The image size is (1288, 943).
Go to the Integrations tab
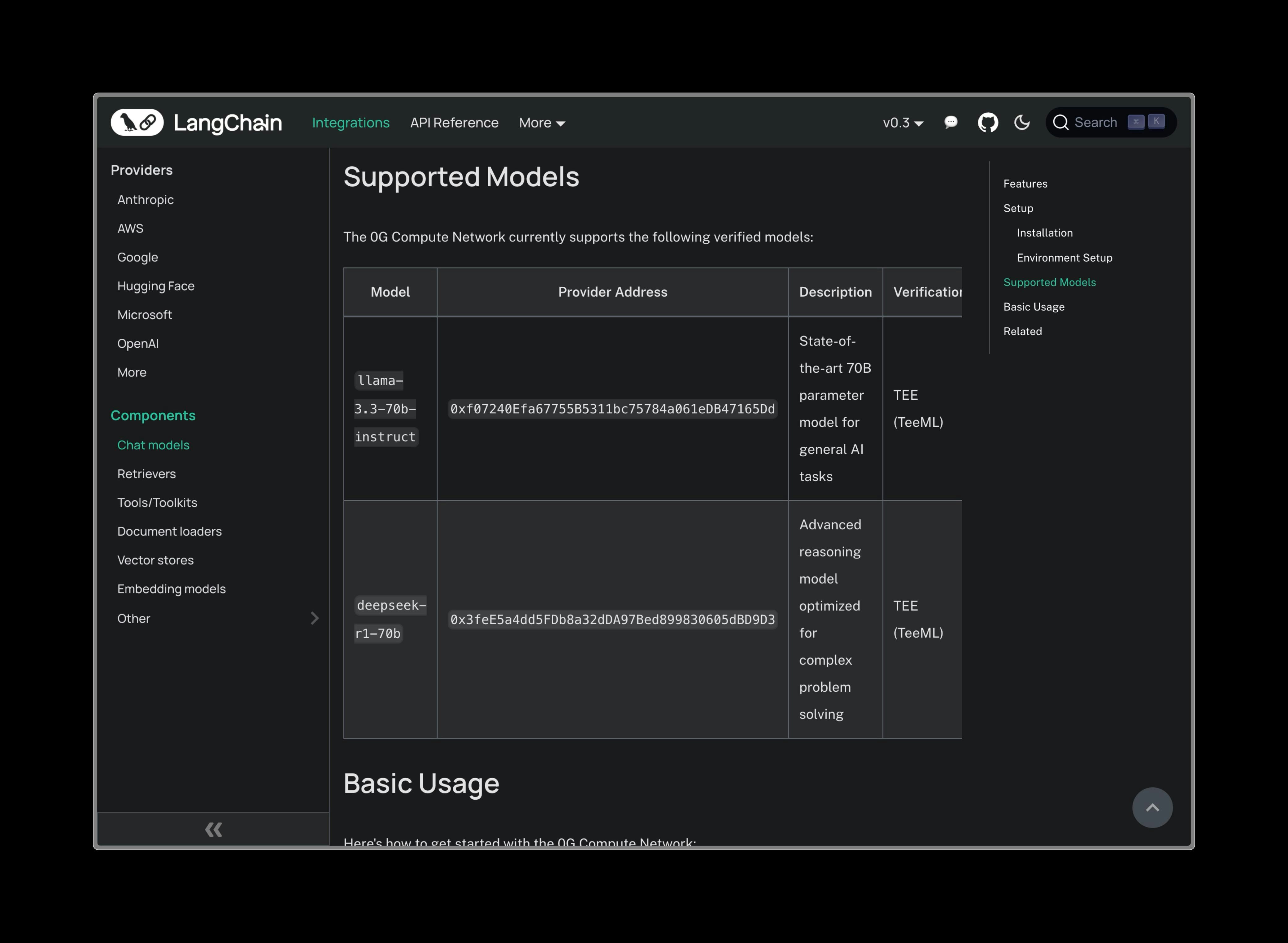350,123
